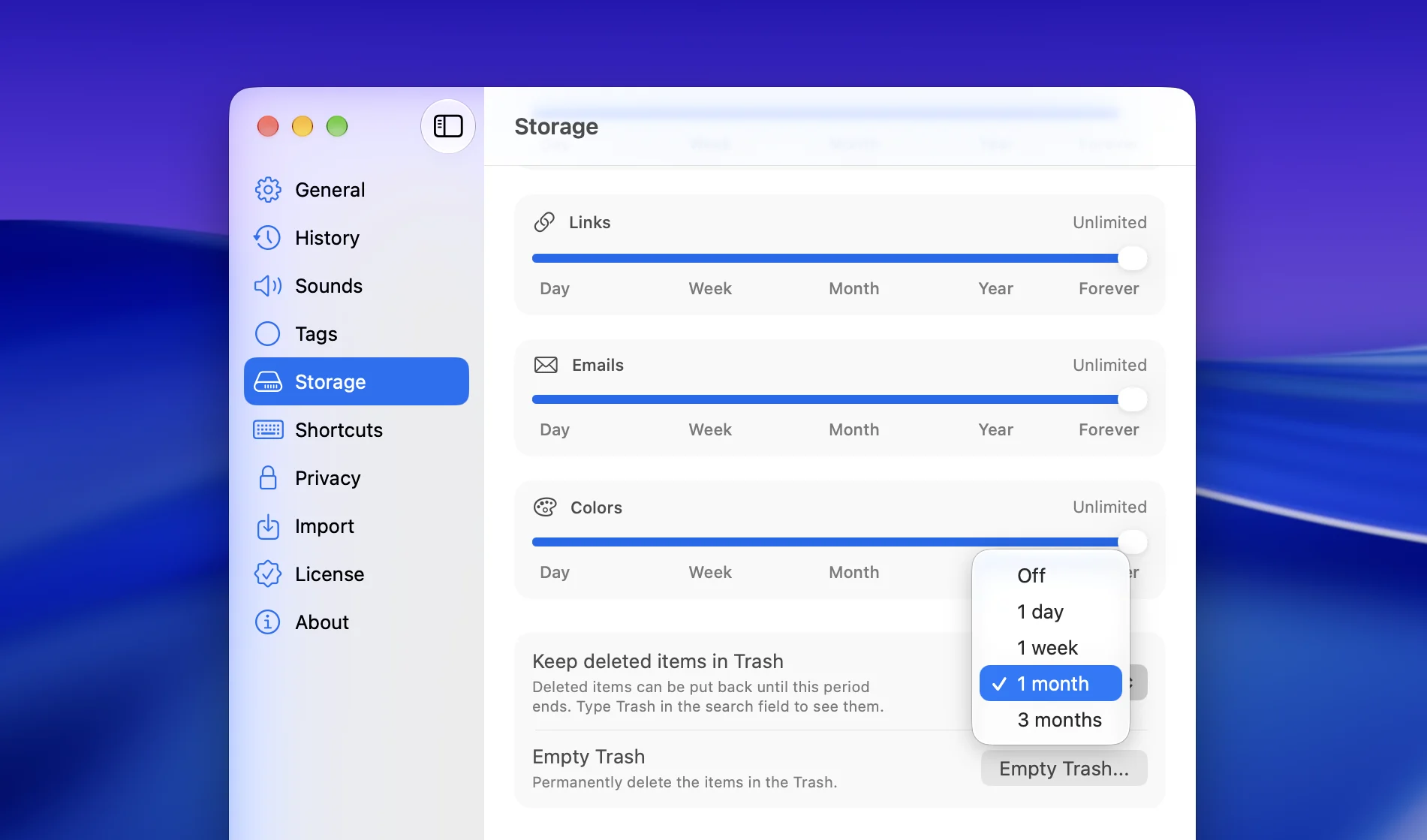Click the License badge icon
Screen dimensions: 1427x840
click(268, 574)
